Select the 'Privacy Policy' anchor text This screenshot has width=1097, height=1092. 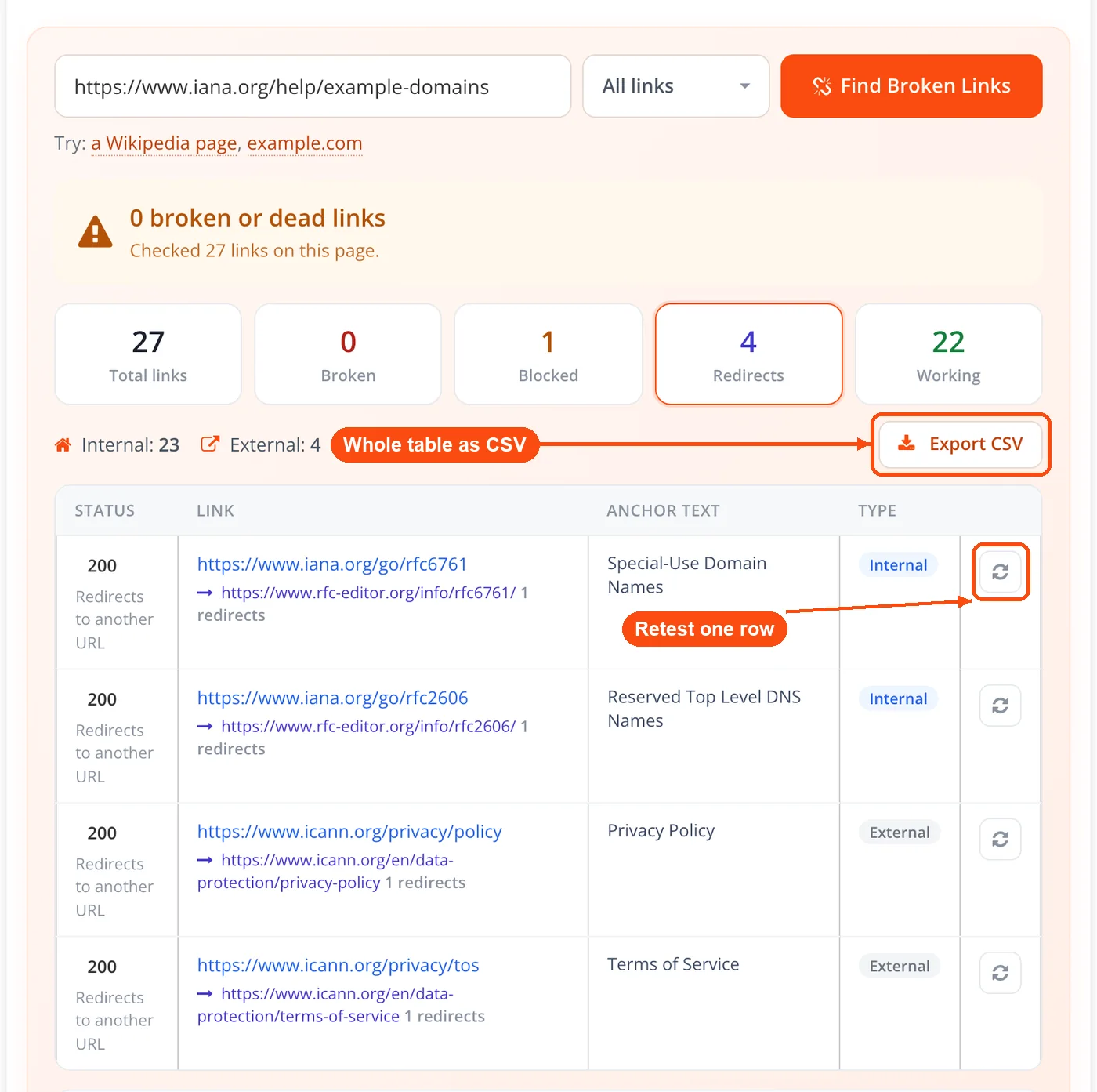[x=661, y=831]
